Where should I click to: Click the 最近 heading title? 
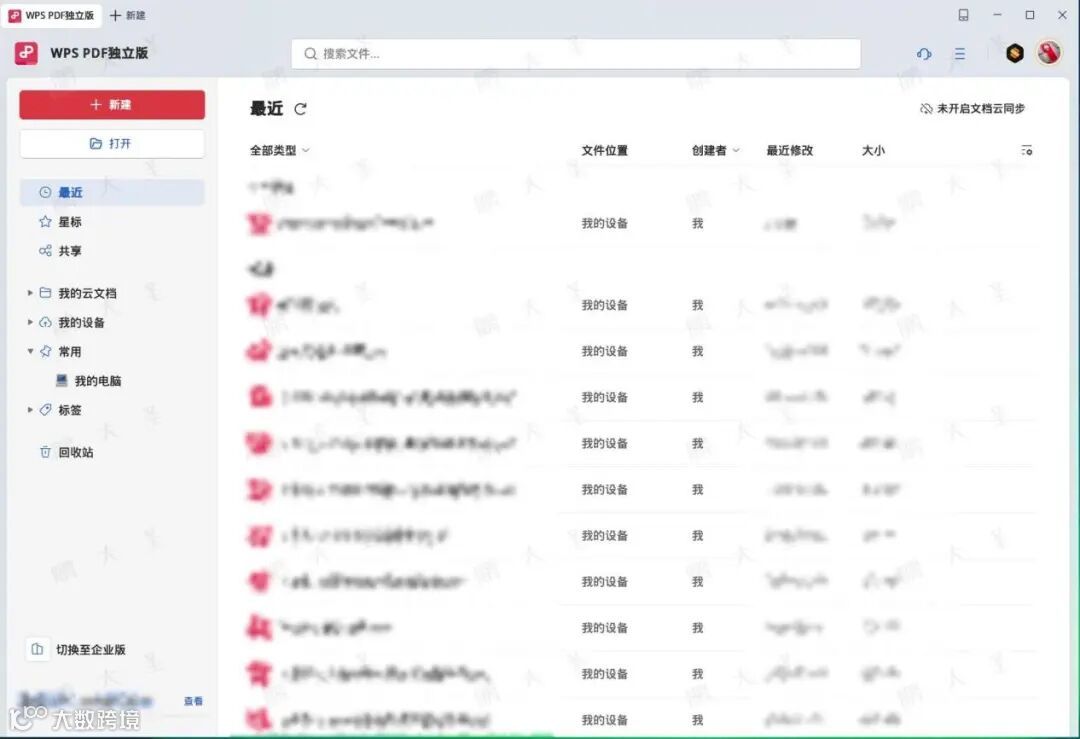(267, 109)
